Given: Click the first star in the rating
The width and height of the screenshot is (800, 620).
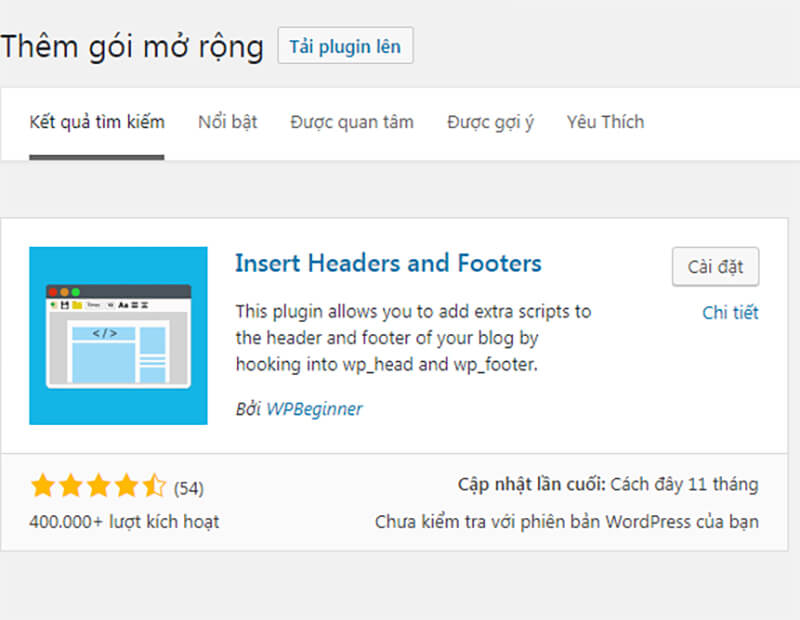Looking at the screenshot, I should [x=44, y=485].
